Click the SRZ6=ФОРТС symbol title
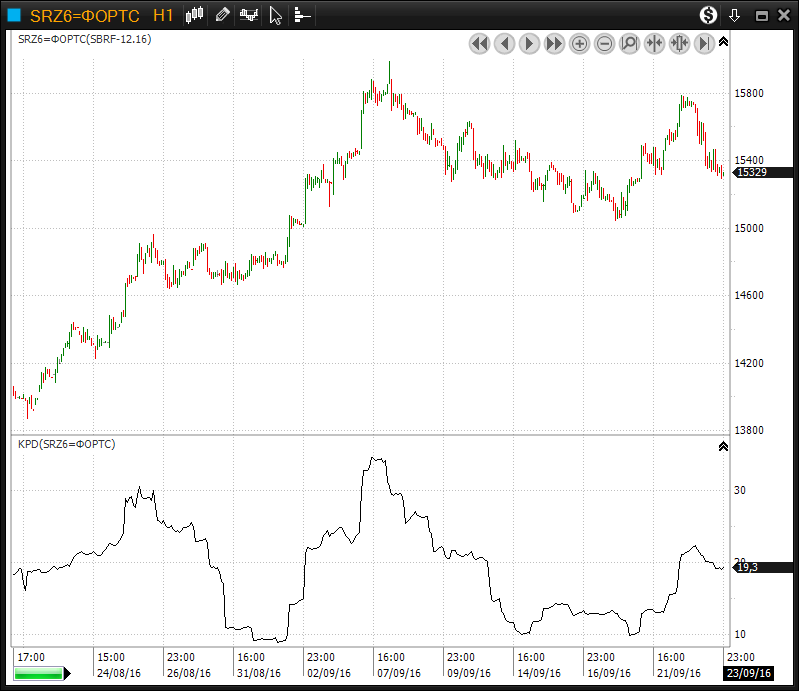Screen dimensions: 799x691 (x=85, y=15)
